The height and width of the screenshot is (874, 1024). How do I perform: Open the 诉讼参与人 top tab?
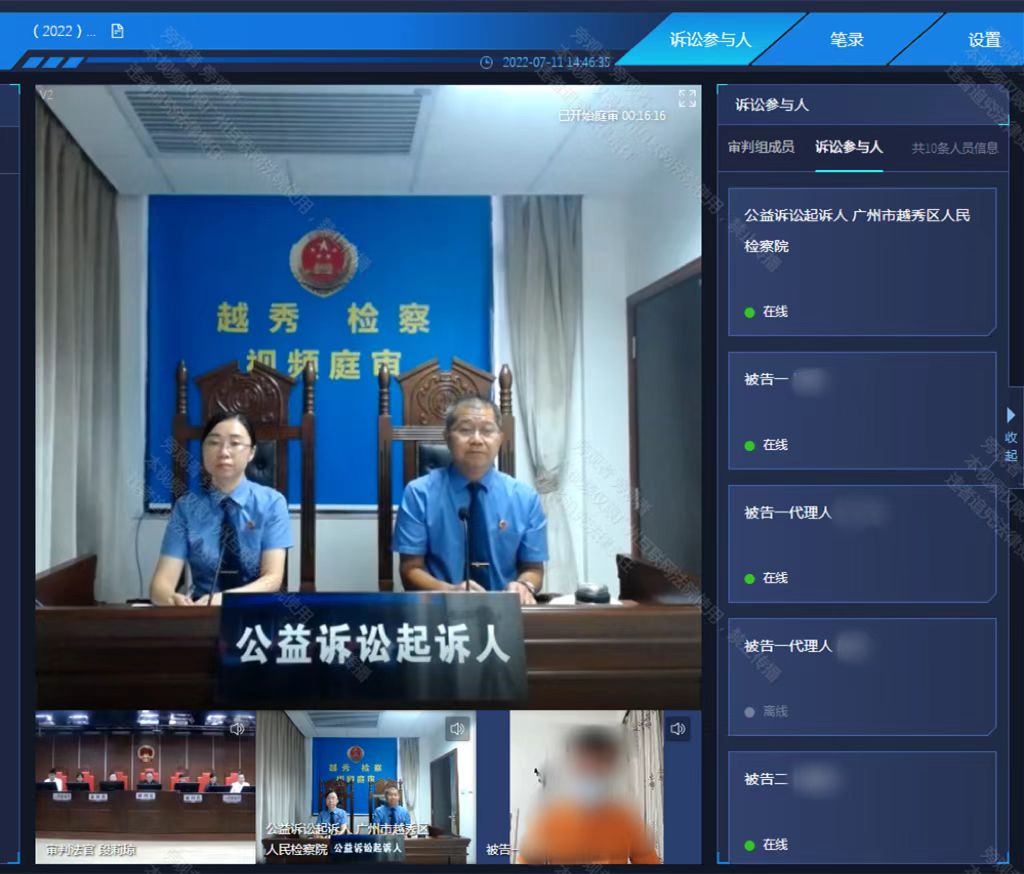tap(710, 39)
